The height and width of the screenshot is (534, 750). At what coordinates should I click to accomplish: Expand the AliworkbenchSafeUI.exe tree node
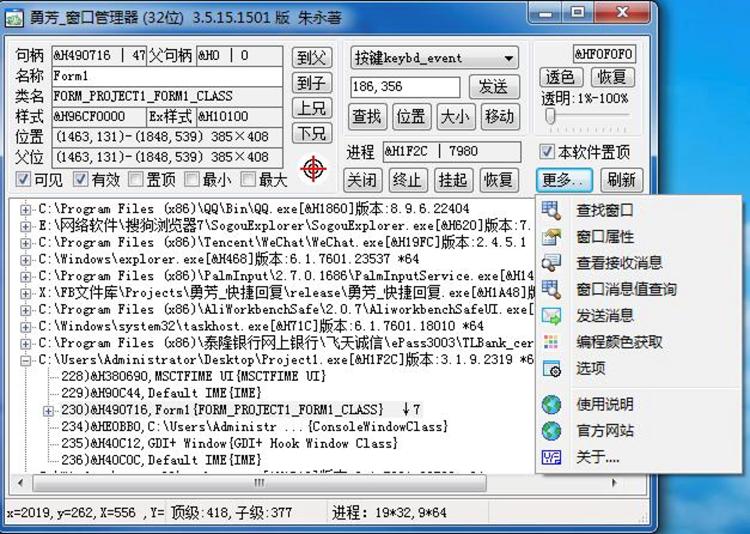[x=25, y=310]
